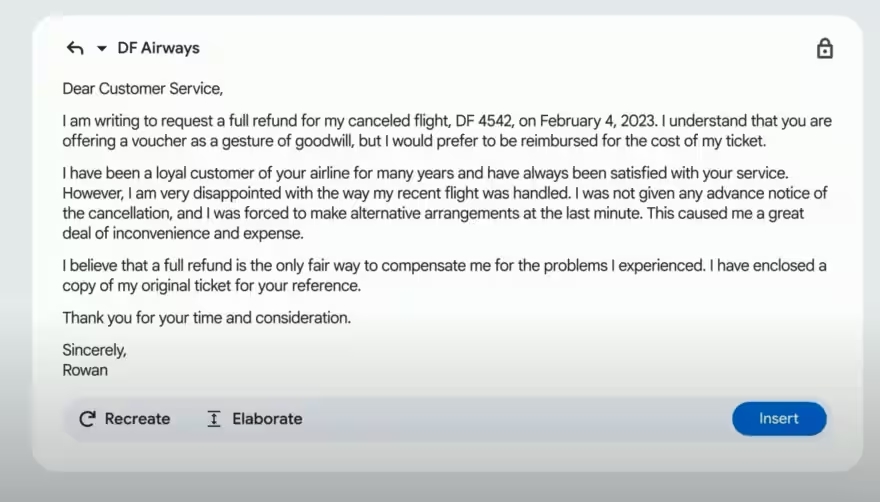Click the 'Rowan' signature name
Screen dimensions: 880x502
[x=85, y=370]
